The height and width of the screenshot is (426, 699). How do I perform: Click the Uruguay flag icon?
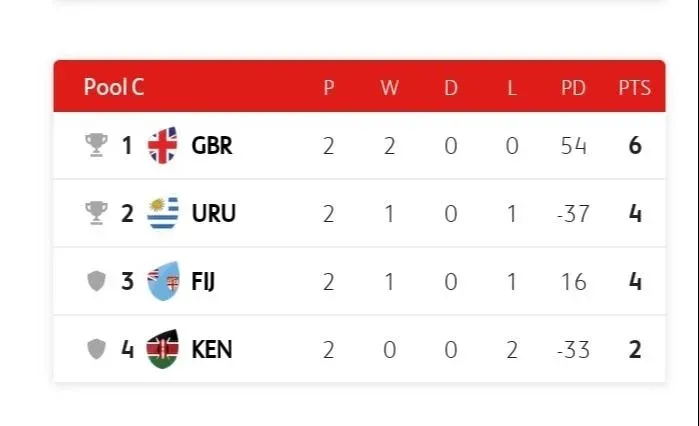(162, 213)
